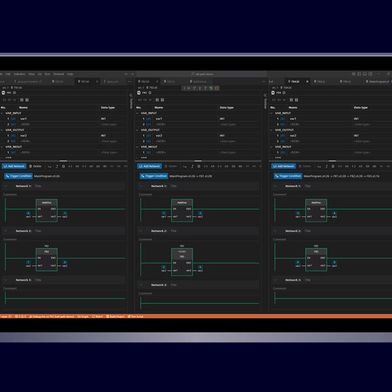Select the Network 2 header in the right pane
392x392 pixels.
[x=331, y=231]
